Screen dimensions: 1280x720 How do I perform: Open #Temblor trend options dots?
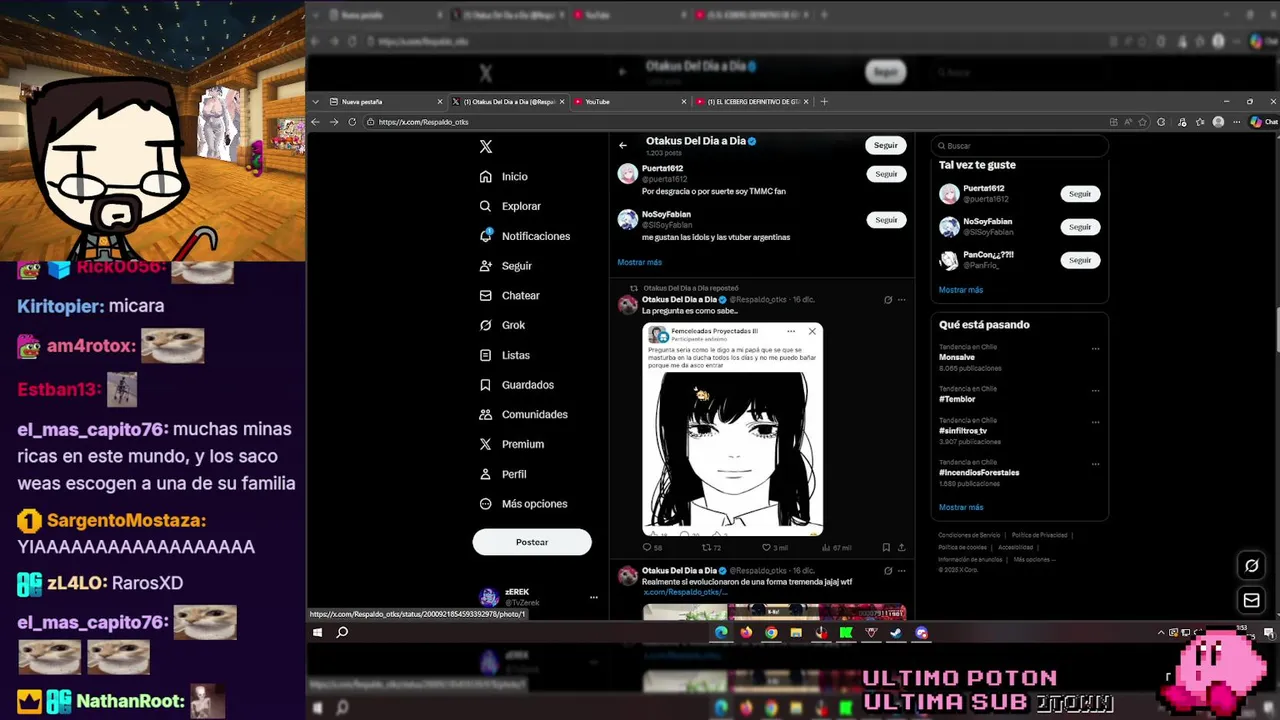pyautogui.click(x=1095, y=391)
